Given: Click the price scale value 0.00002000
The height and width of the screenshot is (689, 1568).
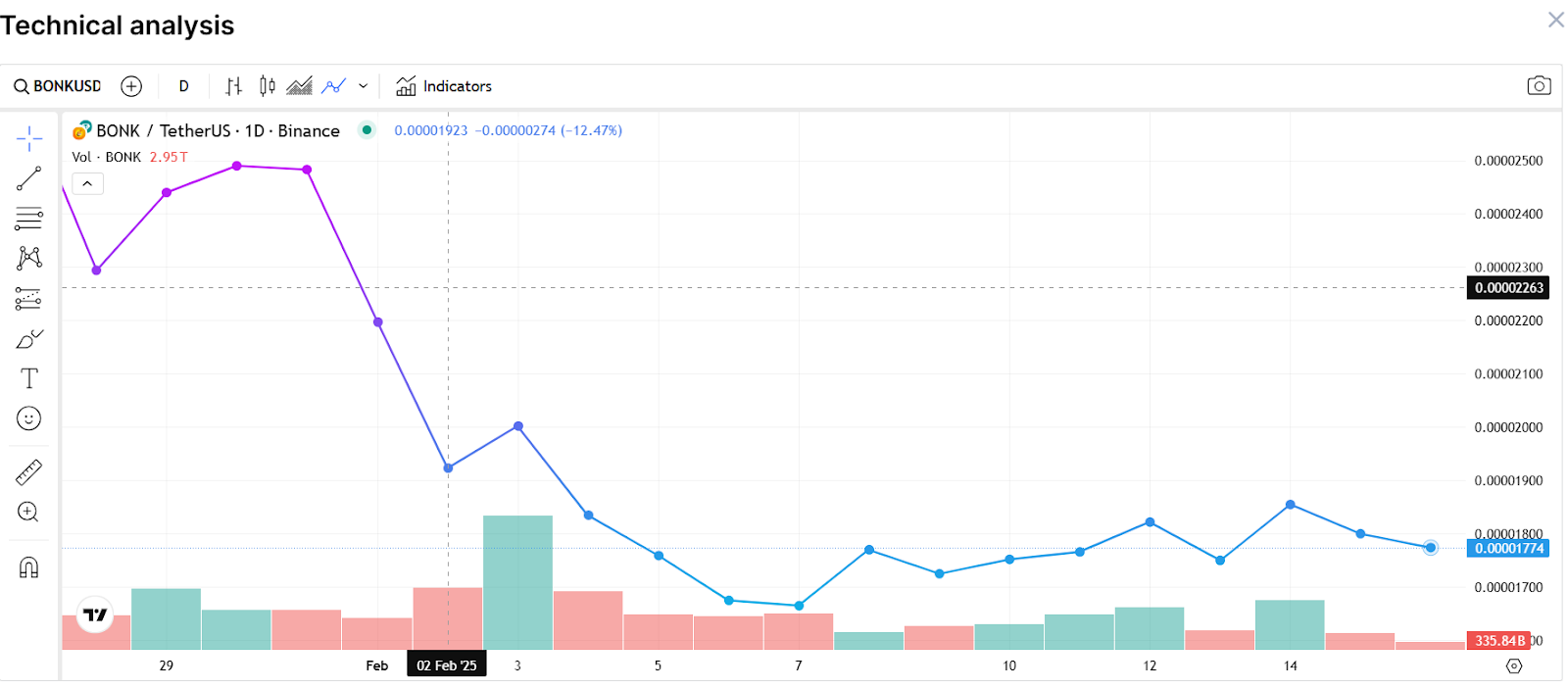Looking at the screenshot, I should pos(1508,427).
